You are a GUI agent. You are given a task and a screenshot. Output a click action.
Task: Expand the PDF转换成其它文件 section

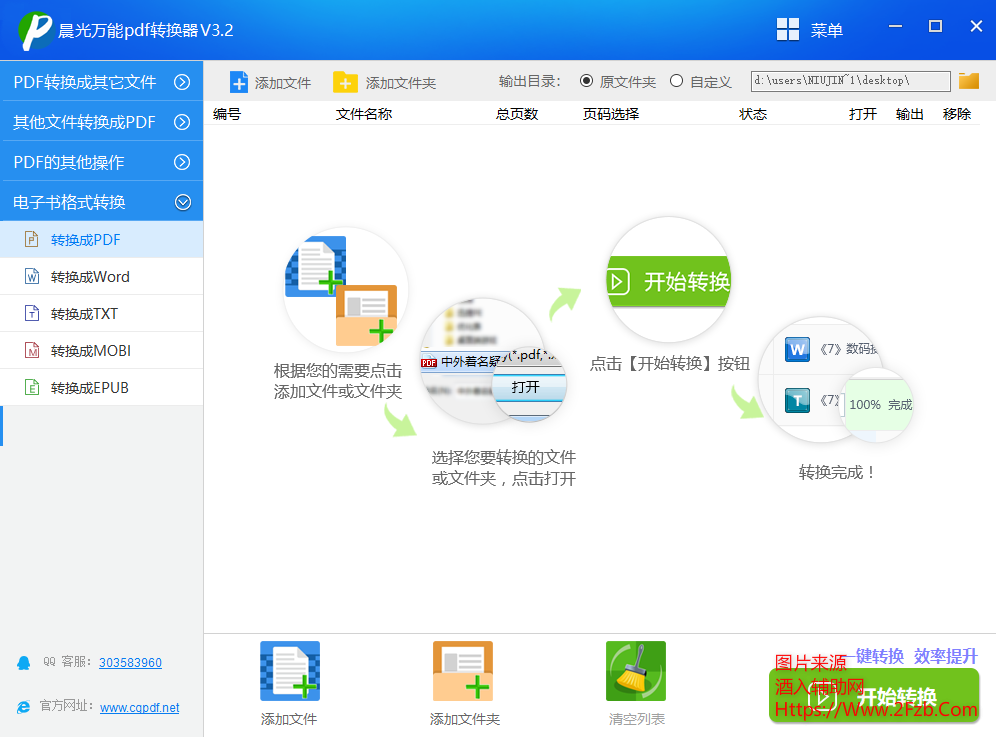click(x=182, y=82)
